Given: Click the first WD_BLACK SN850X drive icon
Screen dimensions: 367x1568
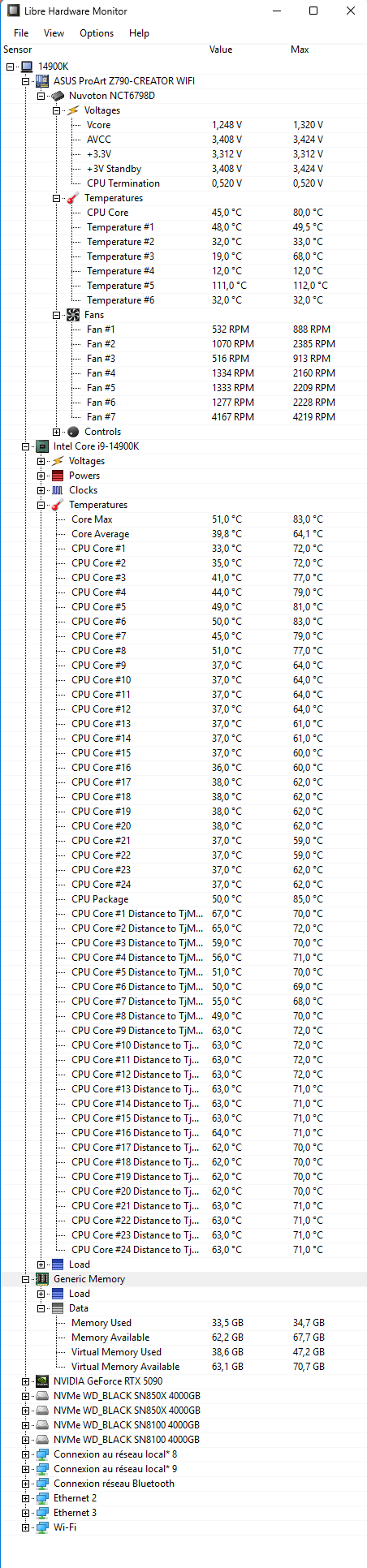Looking at the screenshot, I should [x=42, y=1396].
